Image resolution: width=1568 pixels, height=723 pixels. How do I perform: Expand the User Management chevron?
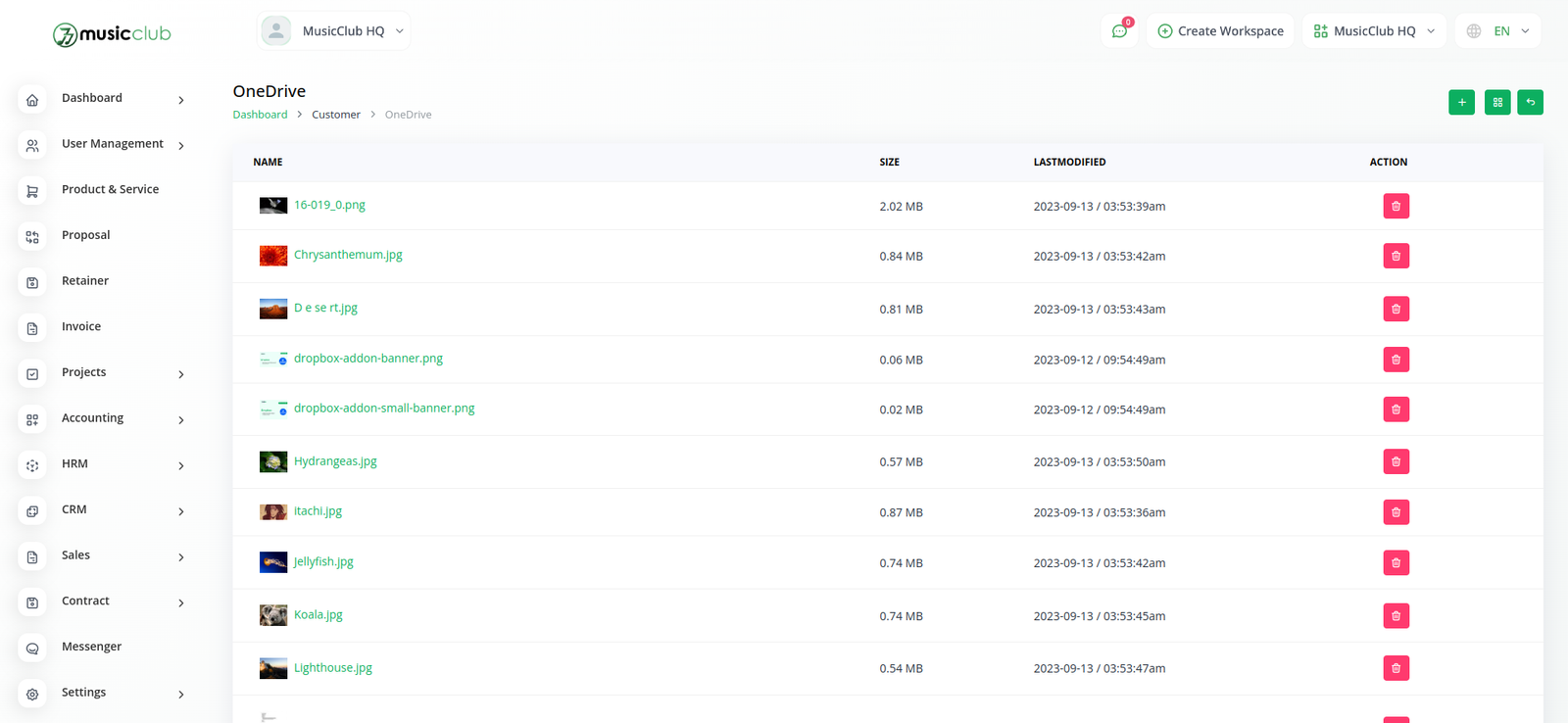coord(181,146)
